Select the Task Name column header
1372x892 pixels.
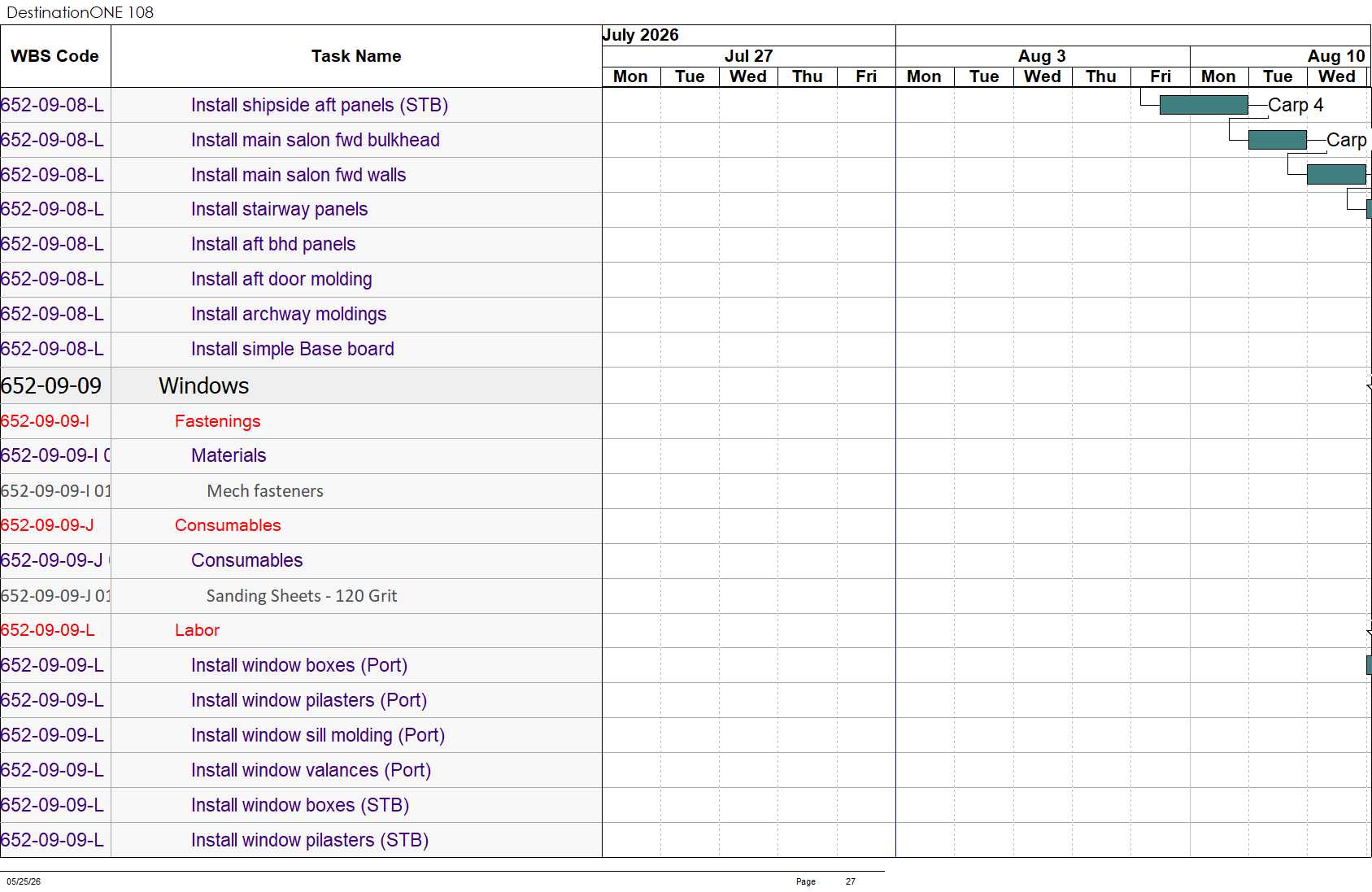(x=356, y=56)
